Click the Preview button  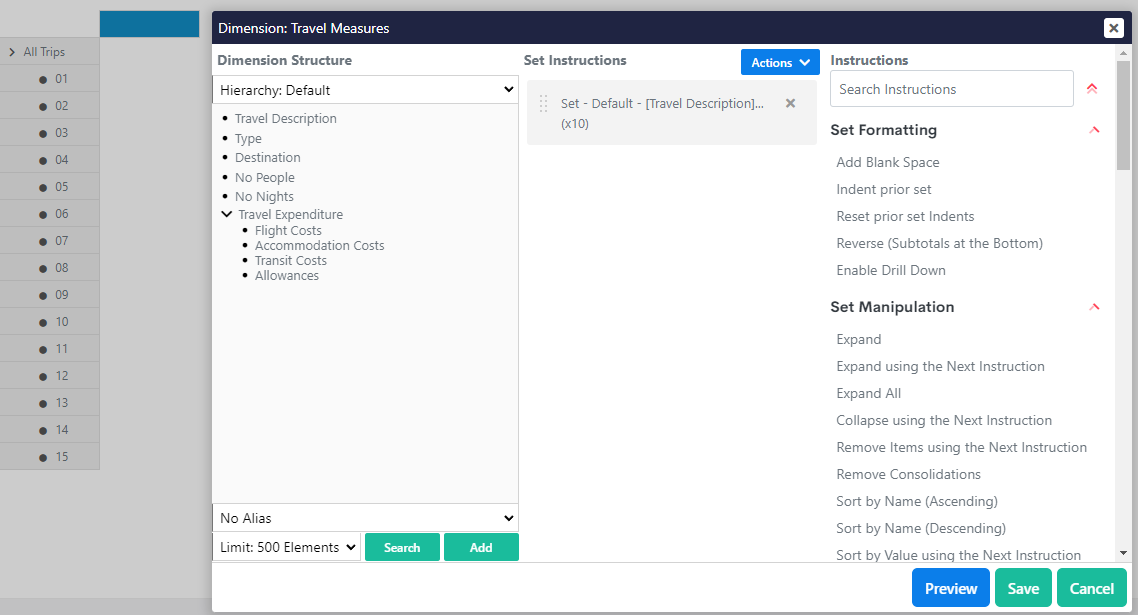(950, 589)
